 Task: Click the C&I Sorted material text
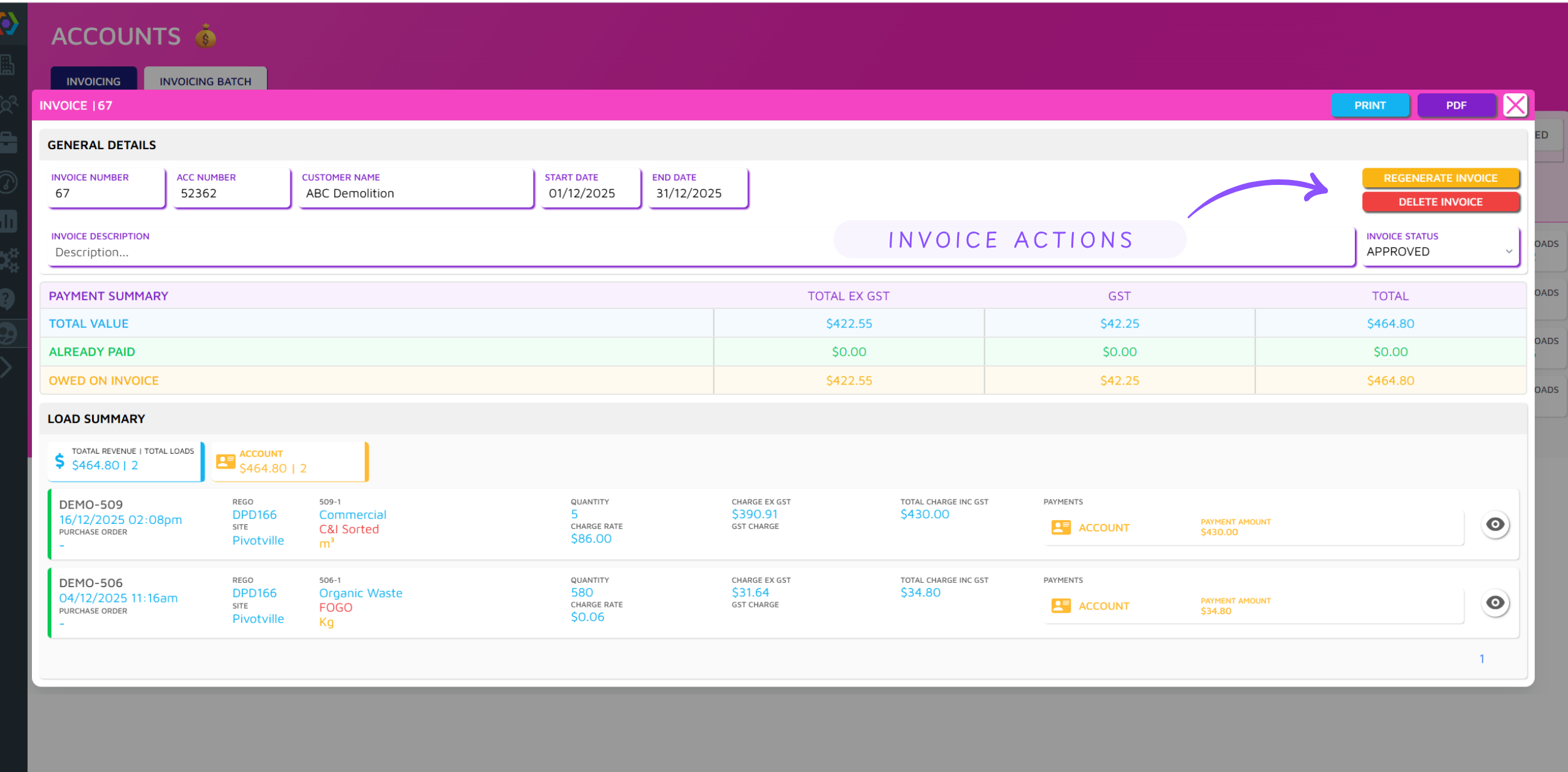[349, 529]
